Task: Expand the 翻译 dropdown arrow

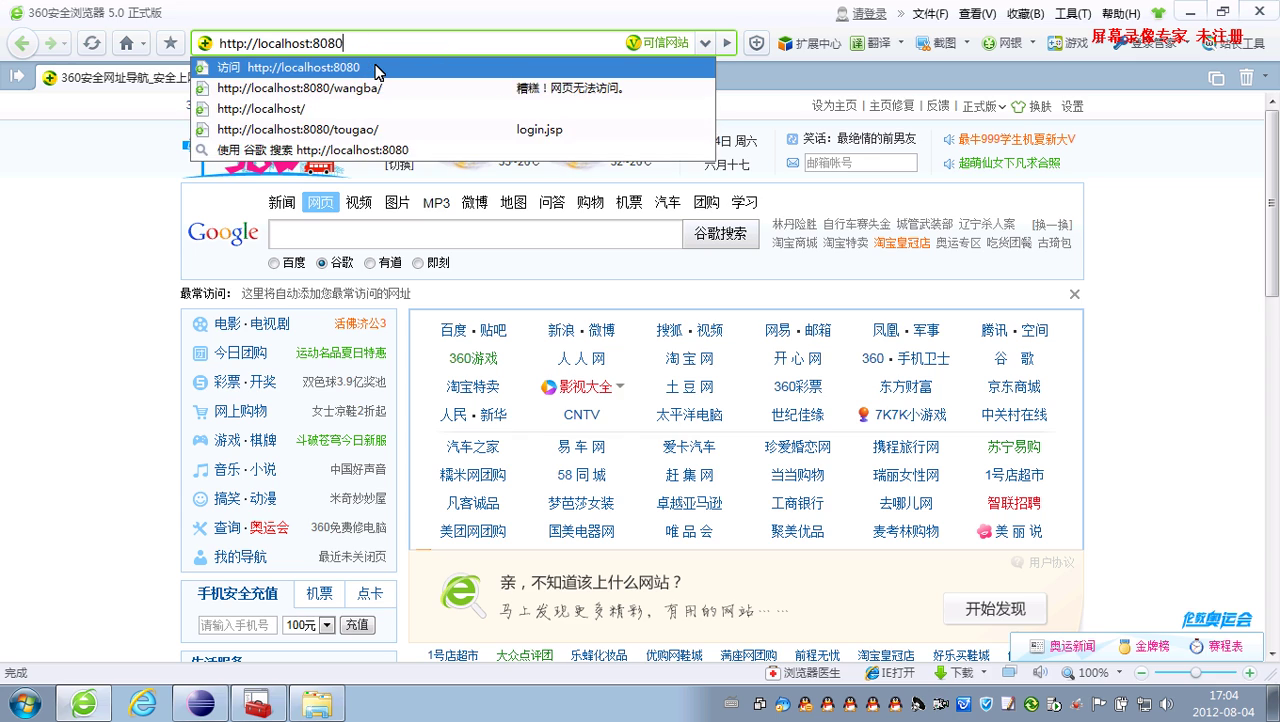Action: pyautogui.click(x=901, y=43)
